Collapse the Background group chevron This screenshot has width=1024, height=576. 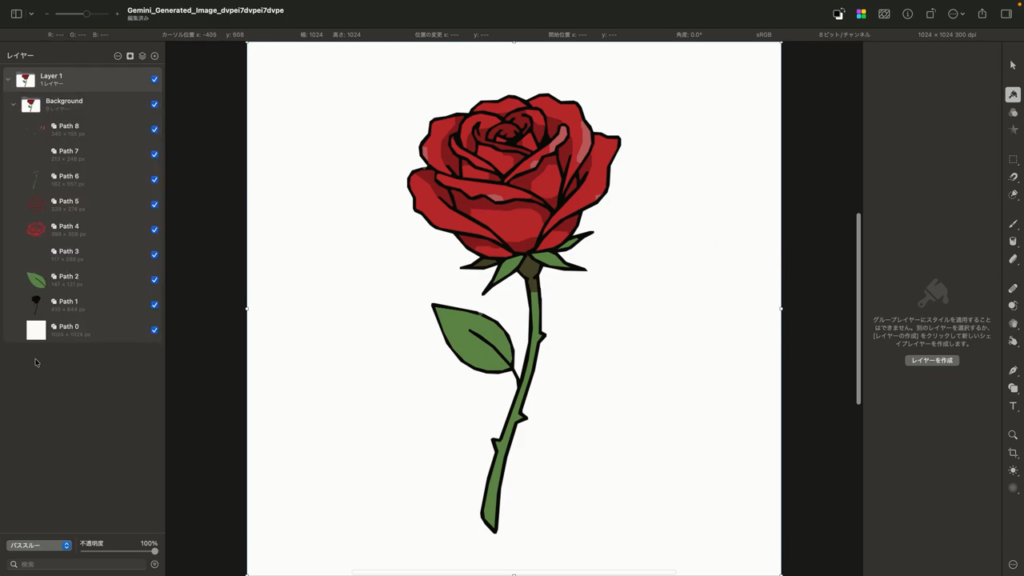14,104
